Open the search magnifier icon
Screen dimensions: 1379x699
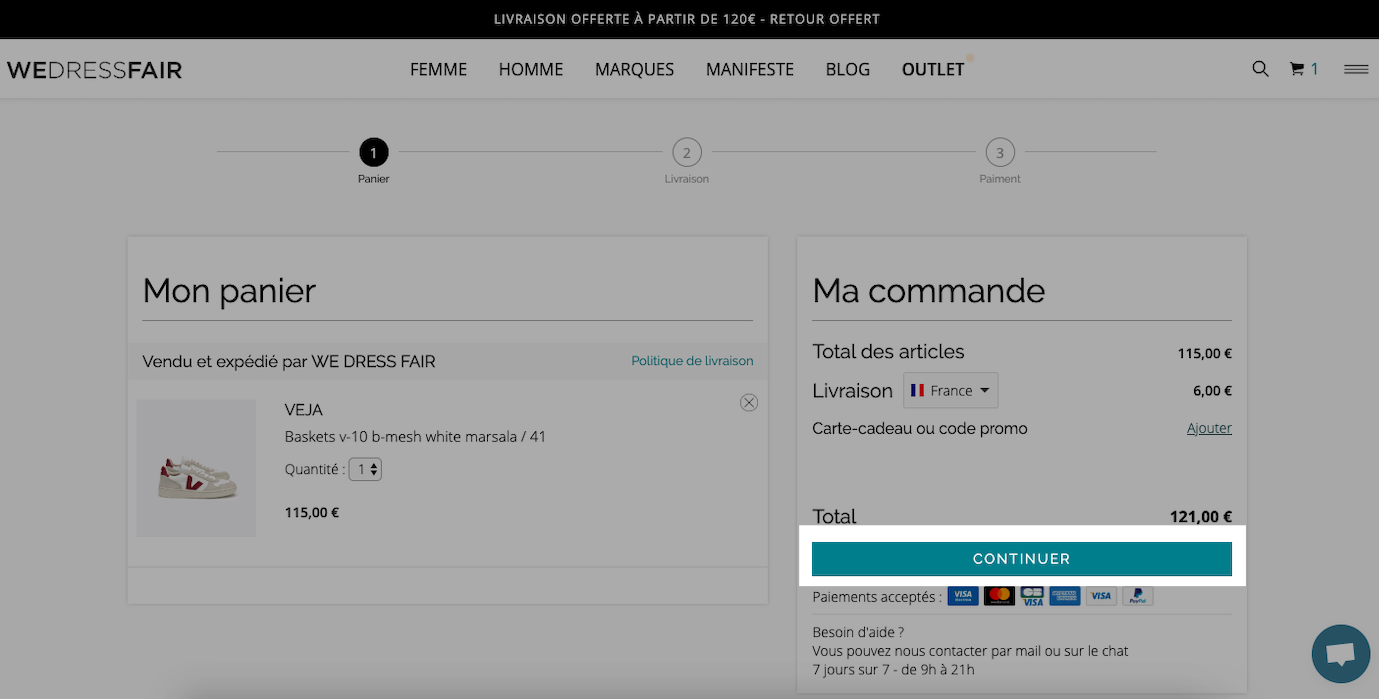(x=1260, y=69)
